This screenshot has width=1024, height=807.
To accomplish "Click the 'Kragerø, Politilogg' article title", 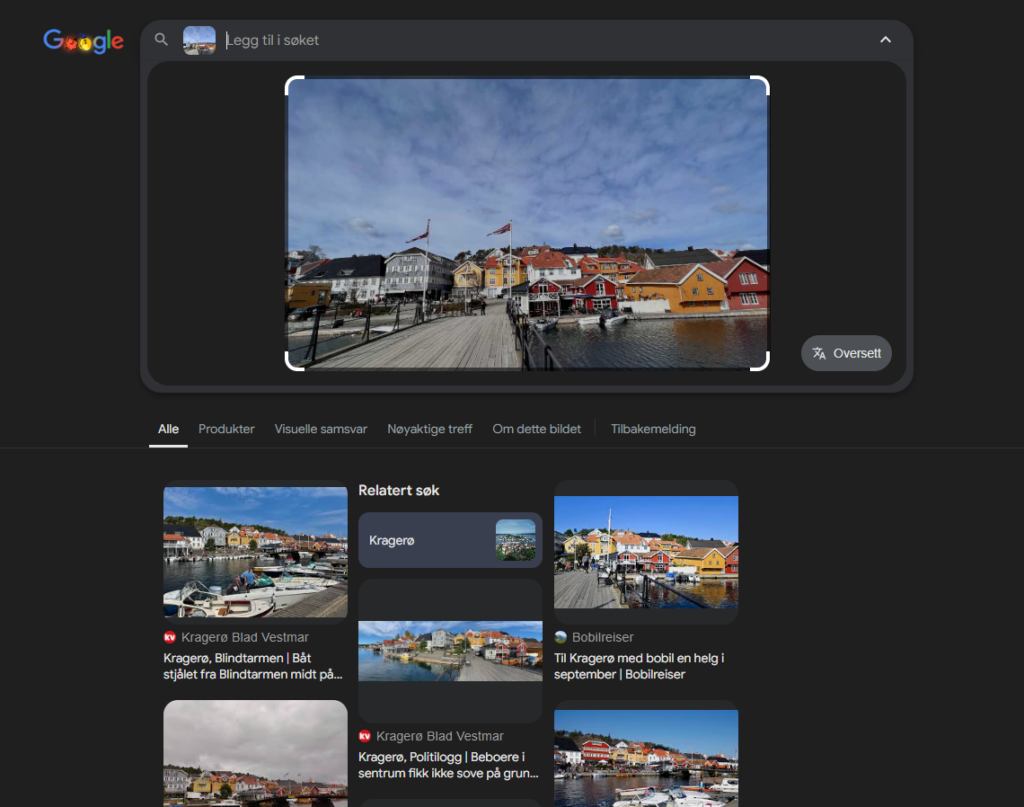I will pos(448,765).
